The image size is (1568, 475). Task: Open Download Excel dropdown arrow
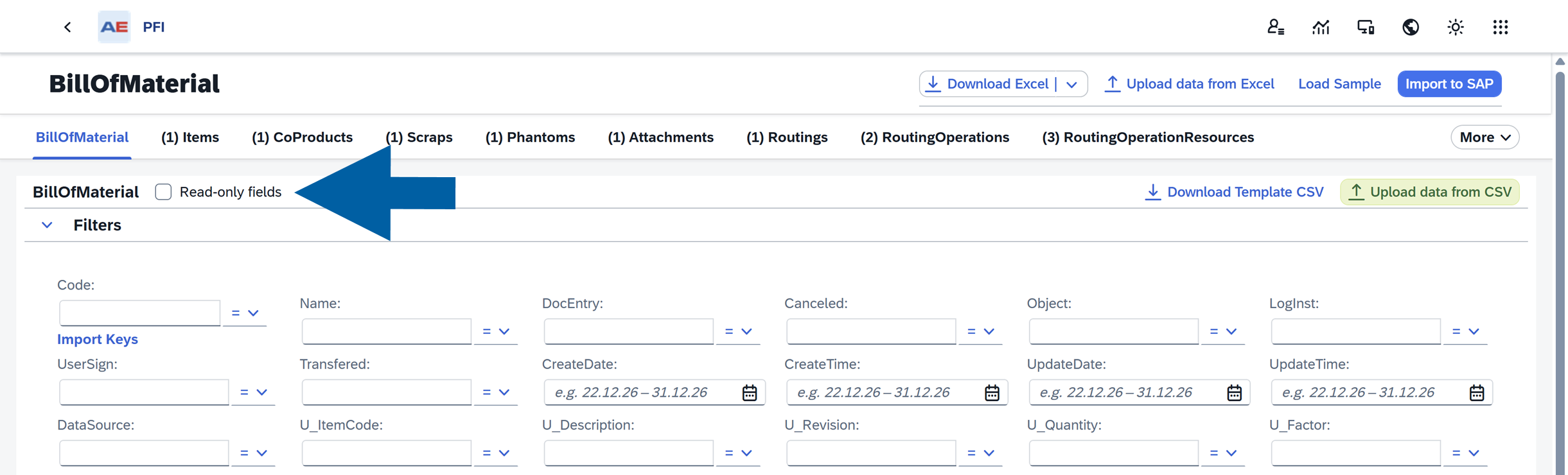(x=1071, y=84)
